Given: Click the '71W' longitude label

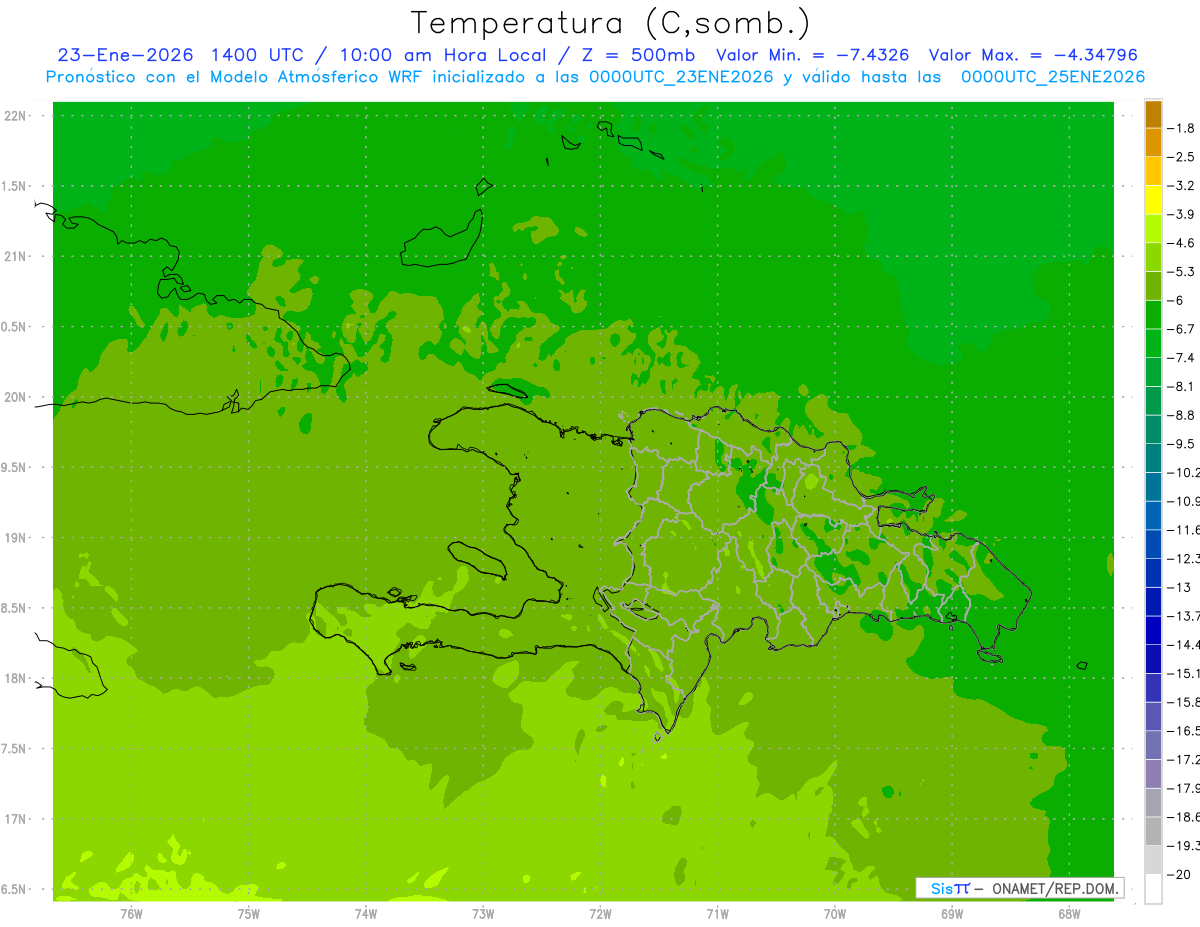Looking at the screenshot, I should point(717,914).
